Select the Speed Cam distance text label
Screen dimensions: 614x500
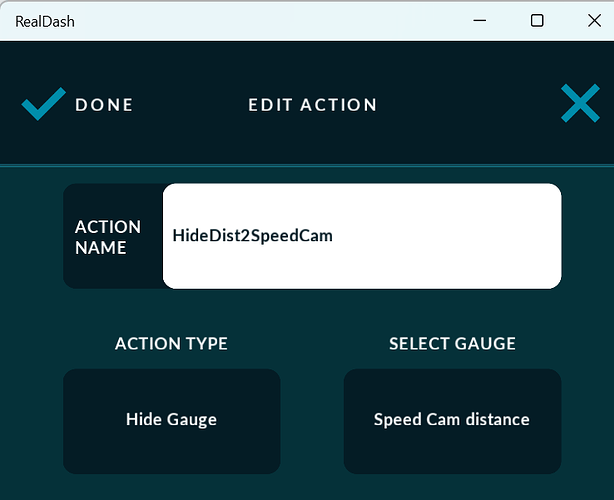(451, 420)
